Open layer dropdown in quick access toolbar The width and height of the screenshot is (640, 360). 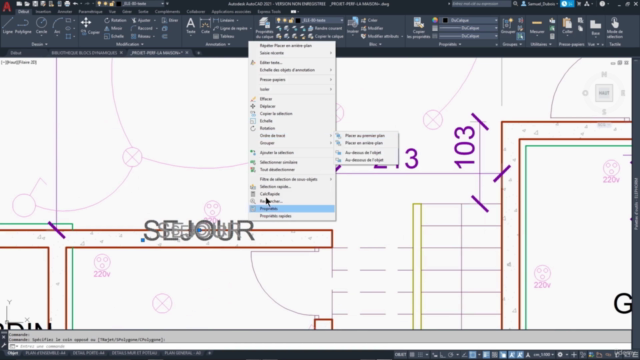pos(162,4)
